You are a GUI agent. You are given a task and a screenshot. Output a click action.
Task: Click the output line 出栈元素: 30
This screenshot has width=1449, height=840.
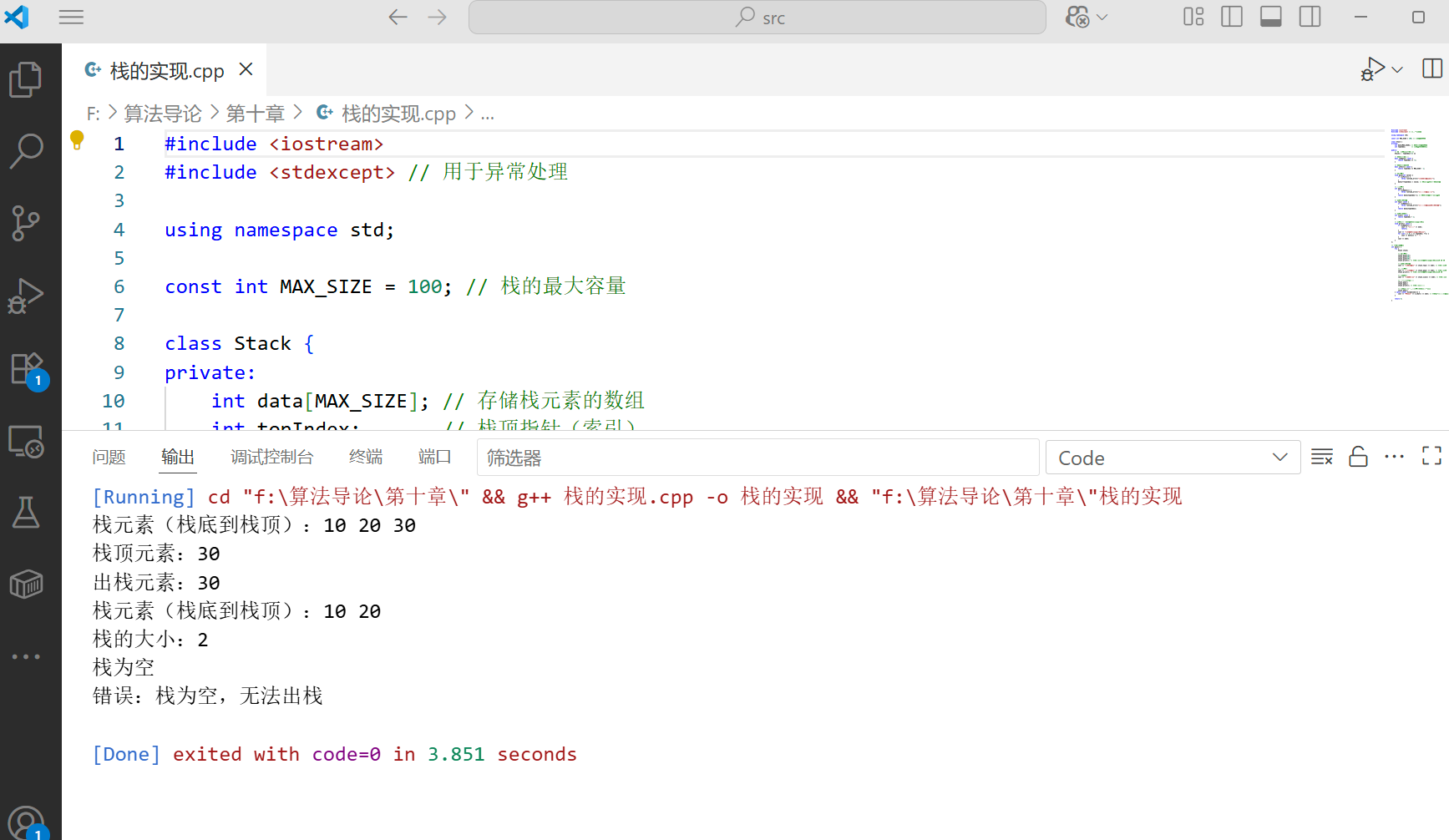[x=156, y=583]
